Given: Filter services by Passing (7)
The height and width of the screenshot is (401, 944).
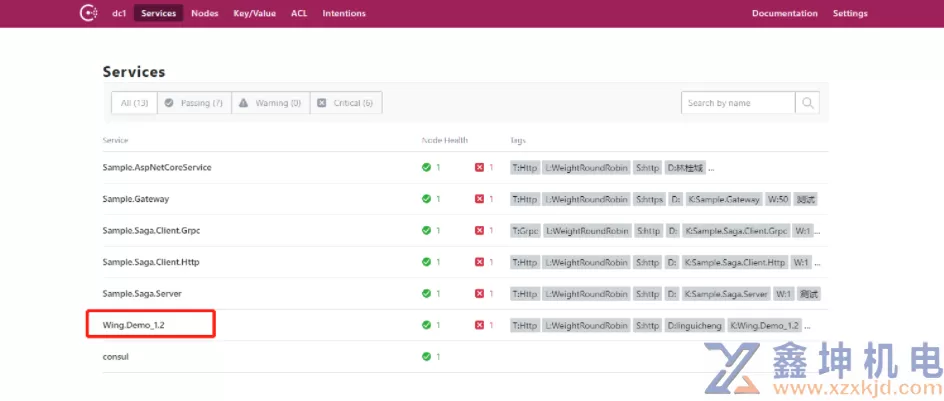Looking at the screenshot, I should [x=194, y=103].
